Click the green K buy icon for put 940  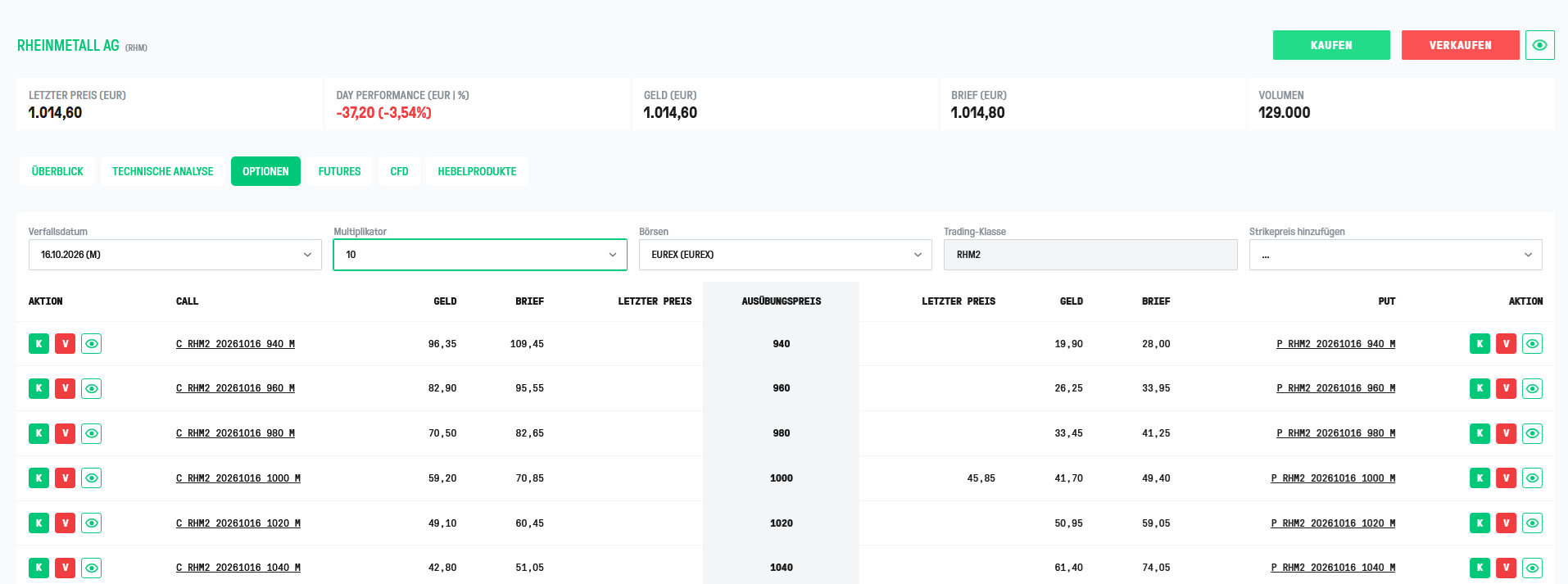[1480, 344]
